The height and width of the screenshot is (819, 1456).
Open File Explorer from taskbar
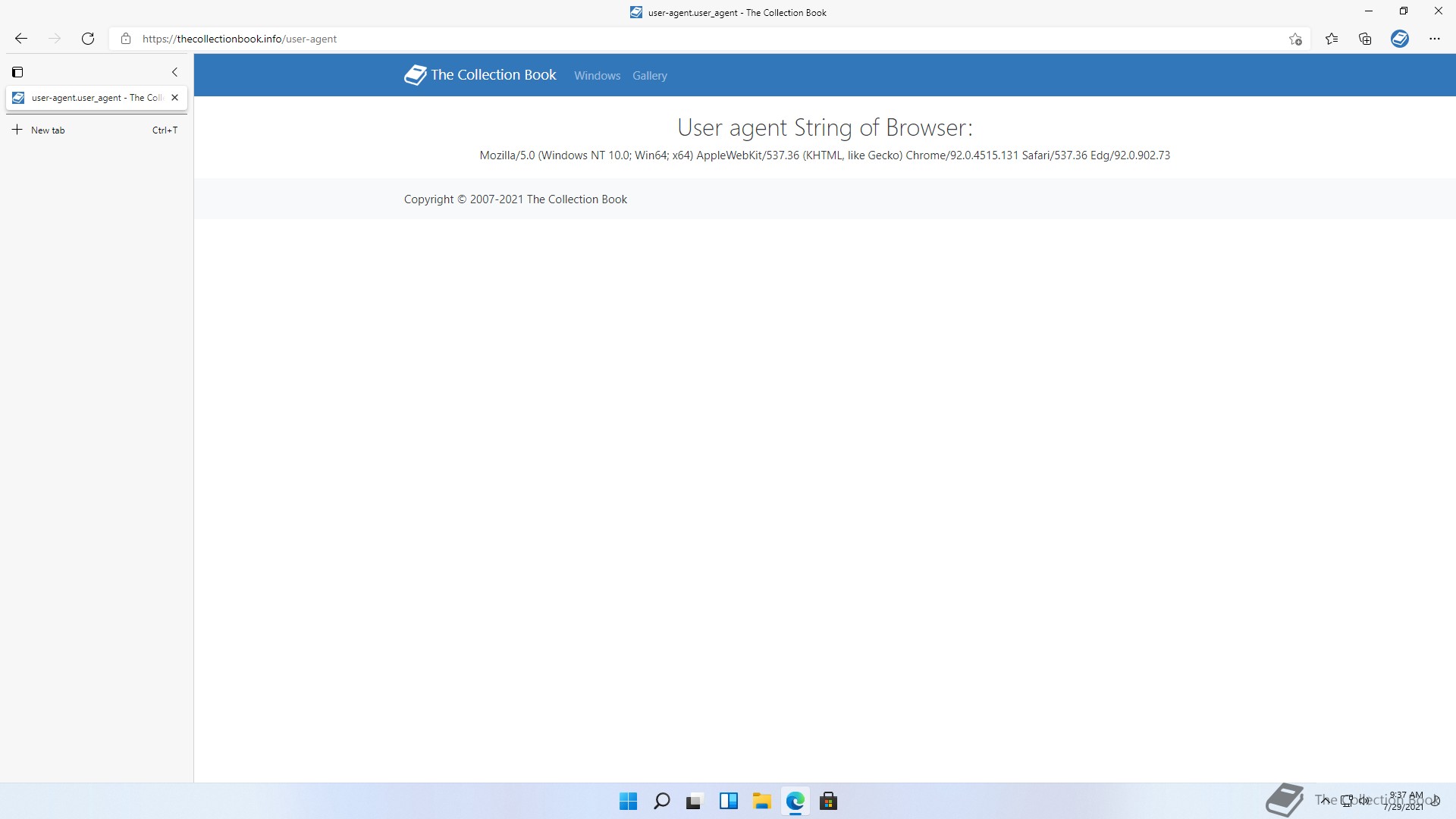tap(761, 801)
